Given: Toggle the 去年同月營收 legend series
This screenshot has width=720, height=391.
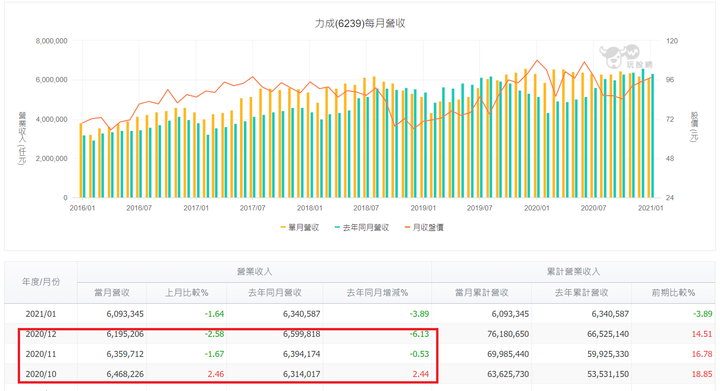Looking at the screenshot, I should coord(362,228).
